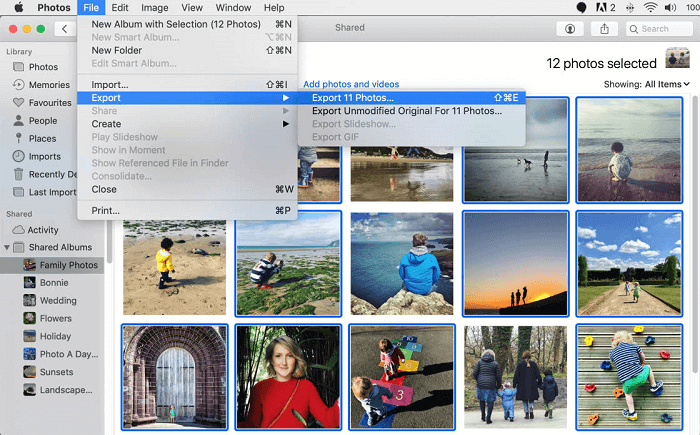Viewport: 700px width, 435px height.
Task: Select the woman in red sweater photo
Action: 288,378
